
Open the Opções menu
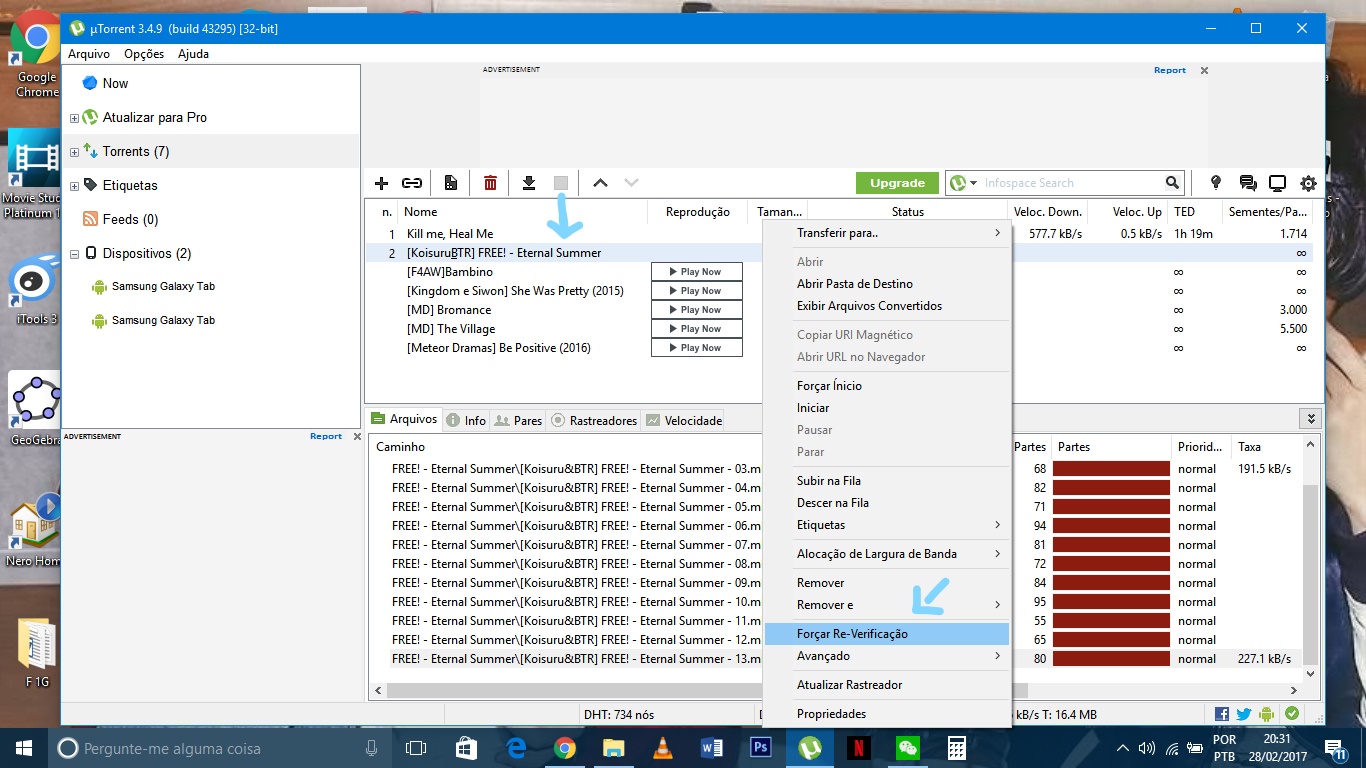tap(144, 54)
